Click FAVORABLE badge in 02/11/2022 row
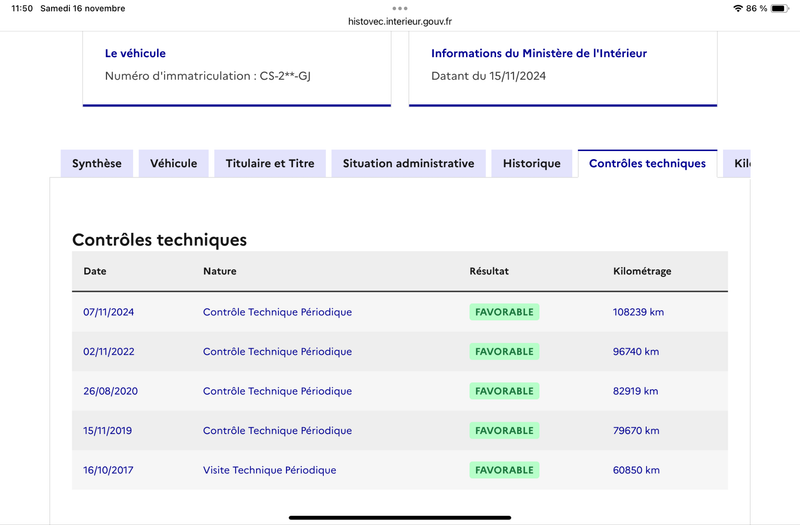 coord(504,352)
